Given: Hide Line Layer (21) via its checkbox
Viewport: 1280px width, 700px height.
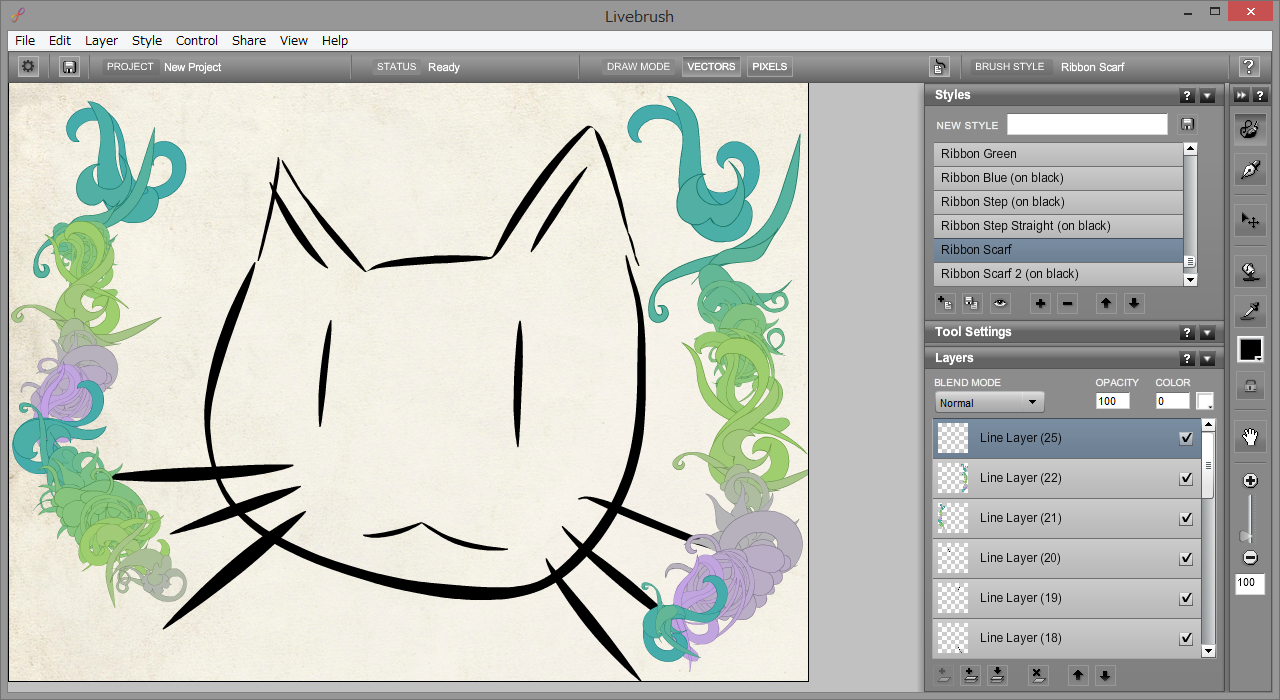Looking at the screenshot, I should click(x=1186, y=518).
